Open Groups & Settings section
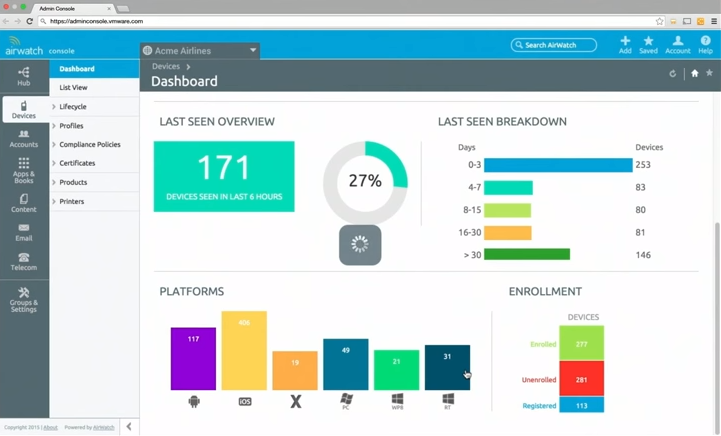721x436 pixels. pos(23,300)
